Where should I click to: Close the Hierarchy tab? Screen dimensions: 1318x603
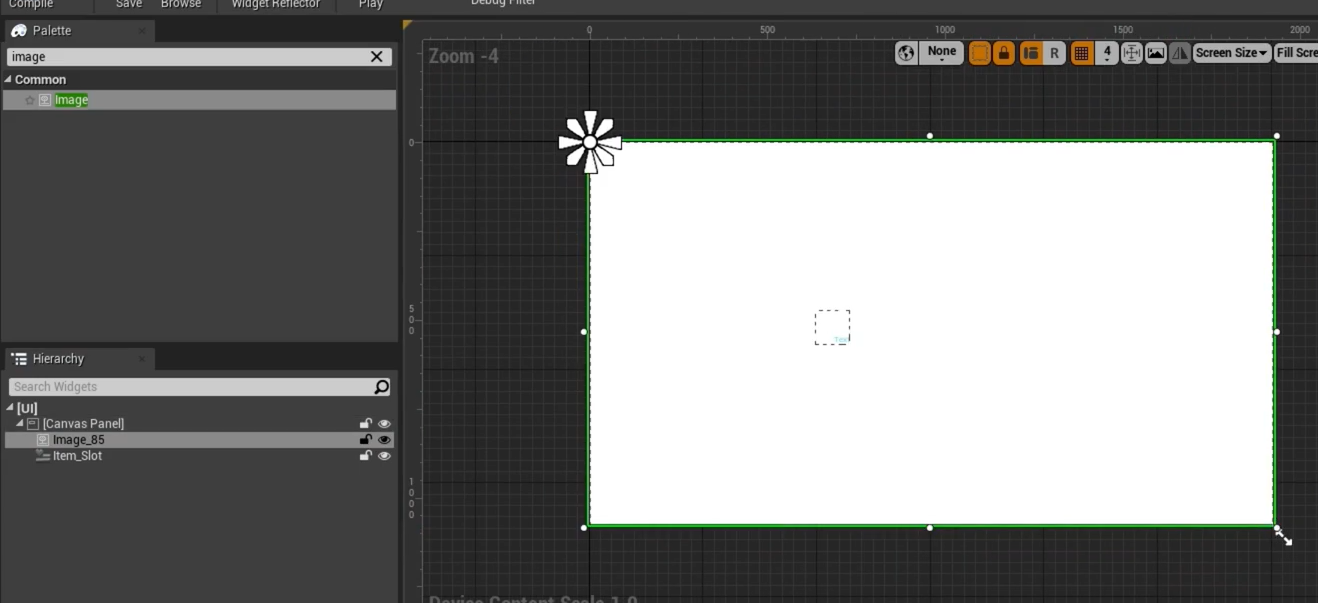point(142,359)
